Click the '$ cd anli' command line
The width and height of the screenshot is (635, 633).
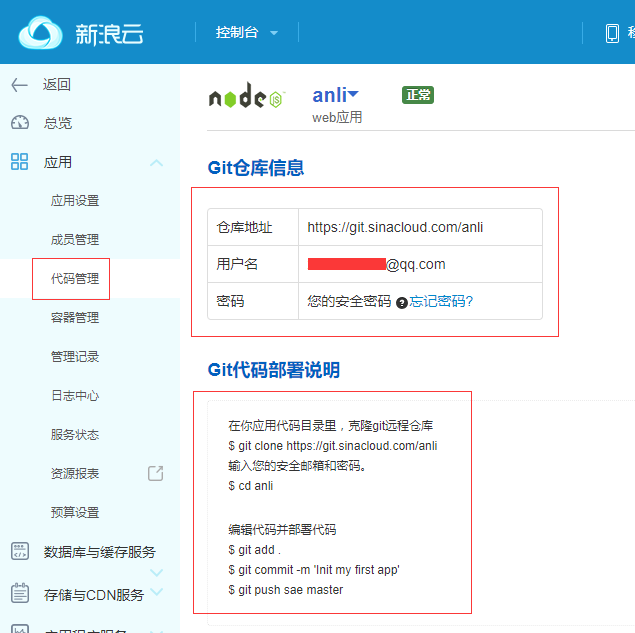click(x=251, y=486)
